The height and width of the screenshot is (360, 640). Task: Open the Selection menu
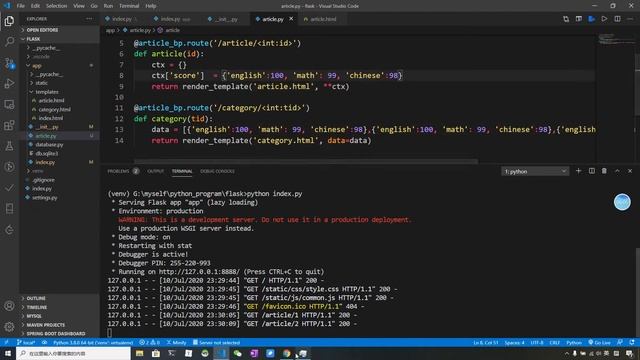(56, 6)
